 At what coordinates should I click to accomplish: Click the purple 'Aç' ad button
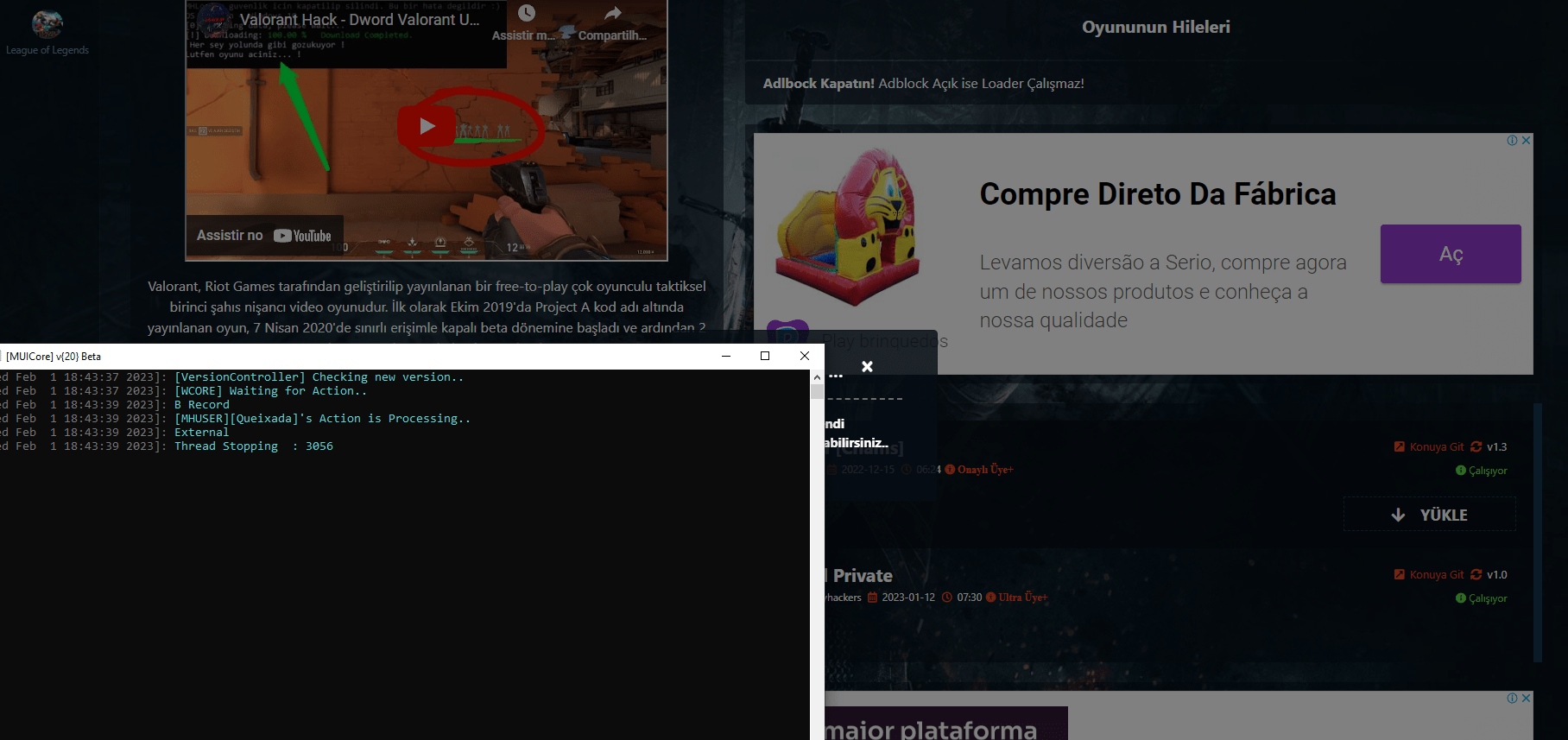[1451, 254]
